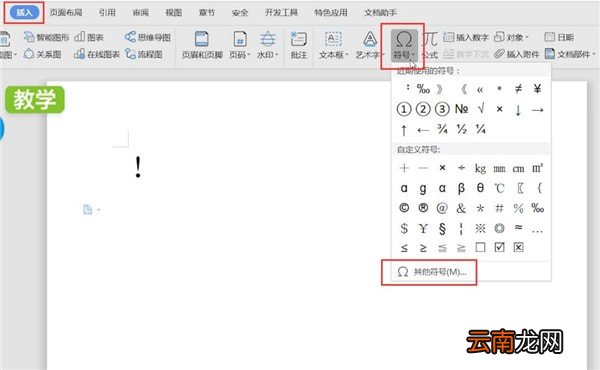Screen dimensions: 600x370
Task: Insert the ℃ Celsius symbol
Action: pyautogui.click(x=499, y=188)
